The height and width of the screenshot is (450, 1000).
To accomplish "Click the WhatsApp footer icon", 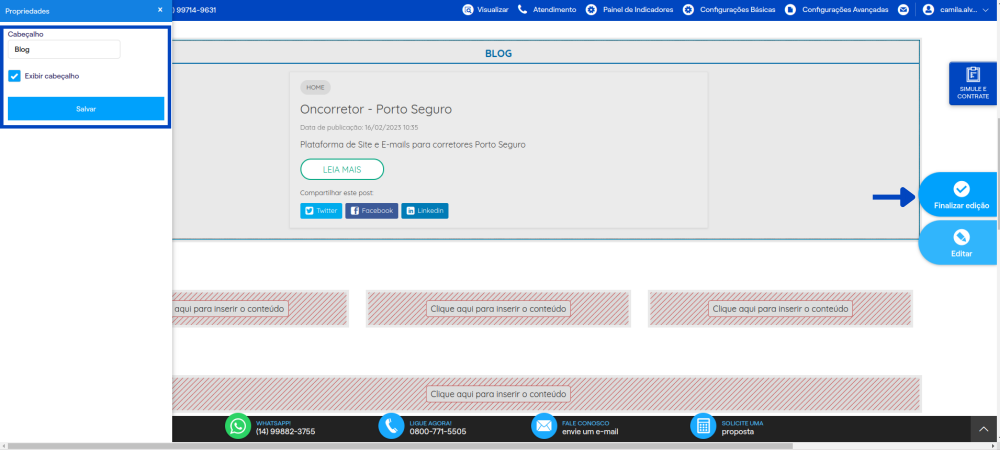I will (x=238, y=426).
